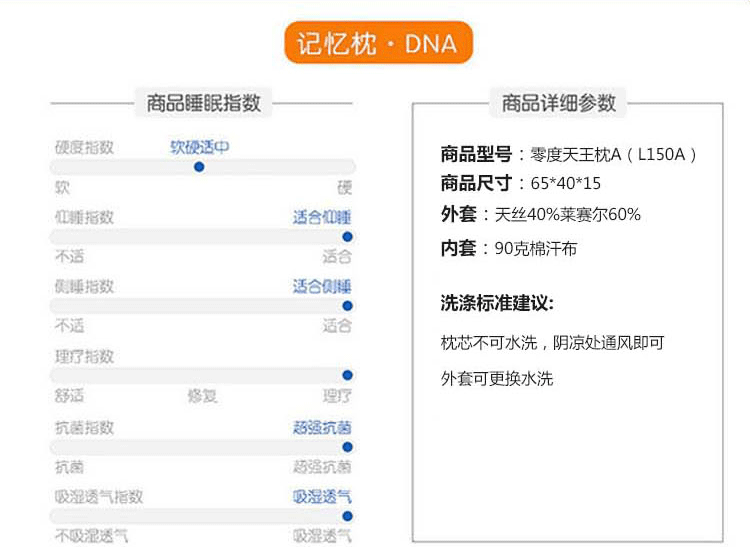Click the 软 end label of hardness slider
Image resolution: width=750 pixels, height=547 pixels.
(62, 187)
